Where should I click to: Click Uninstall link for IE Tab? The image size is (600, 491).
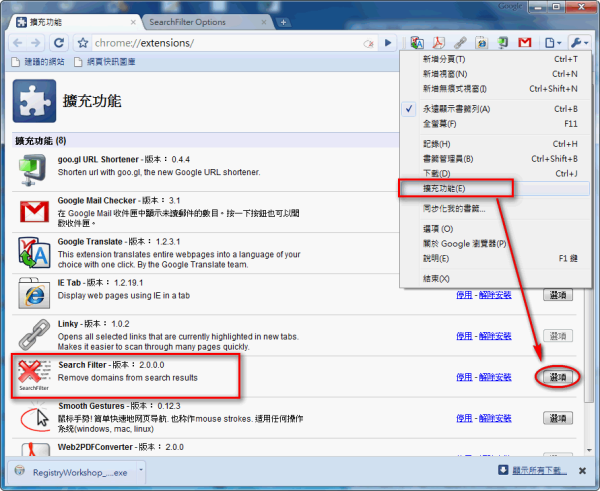click(495, 295)
